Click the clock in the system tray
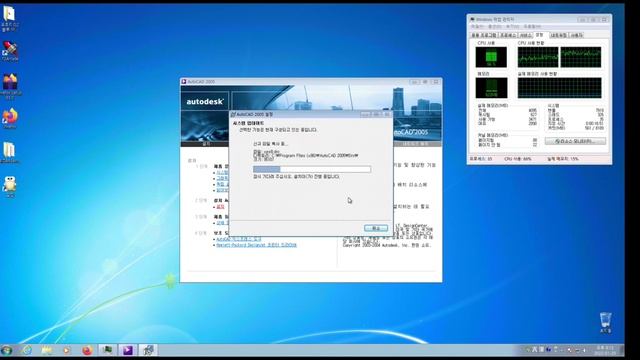Image resolution: width=640 pixels, height=360 pixels. (605, 350)
